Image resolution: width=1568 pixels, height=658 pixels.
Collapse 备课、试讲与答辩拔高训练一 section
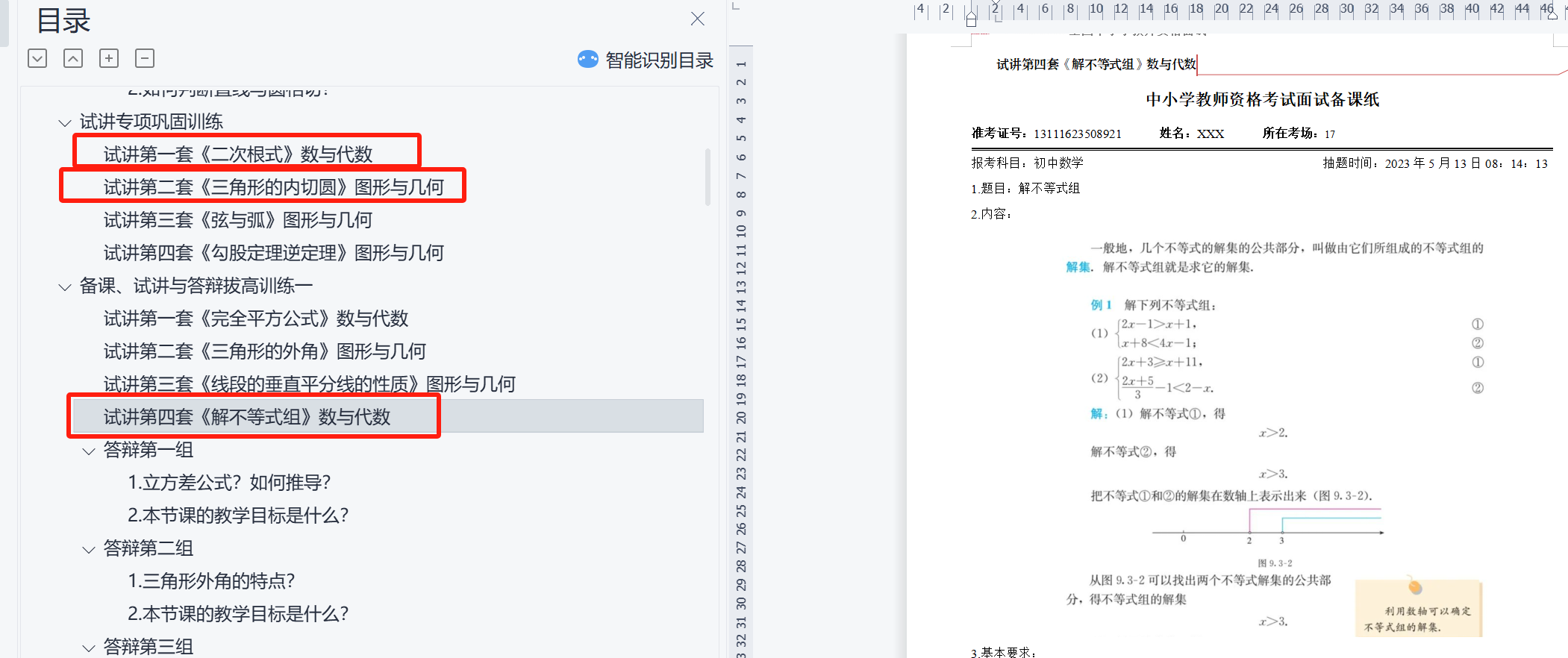65,286
